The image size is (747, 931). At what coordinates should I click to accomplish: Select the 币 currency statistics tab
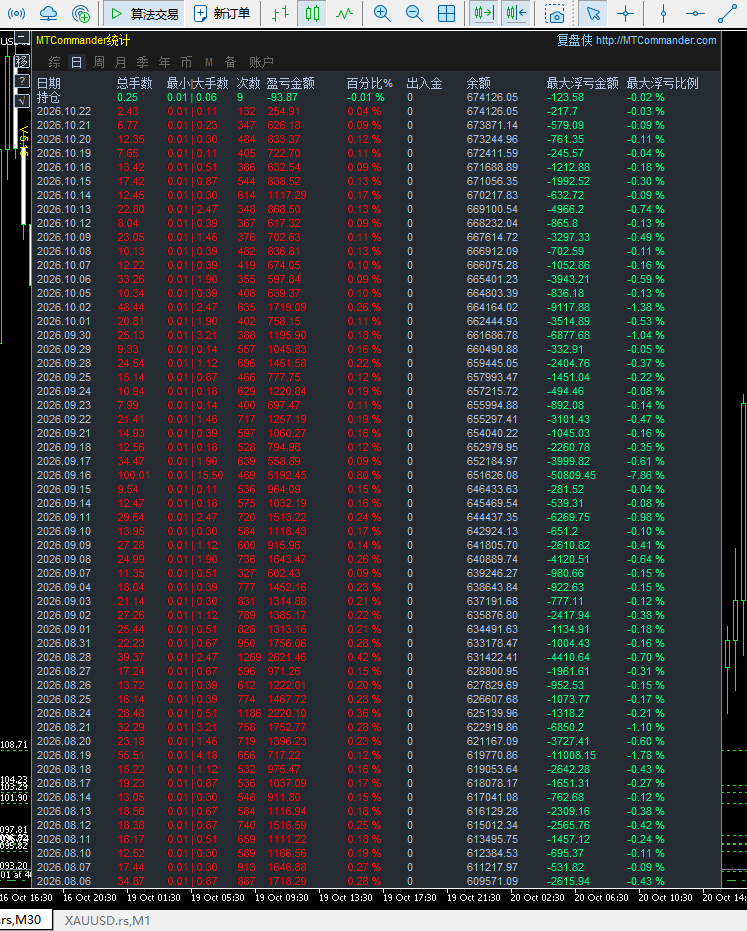(x=186, y=62)
